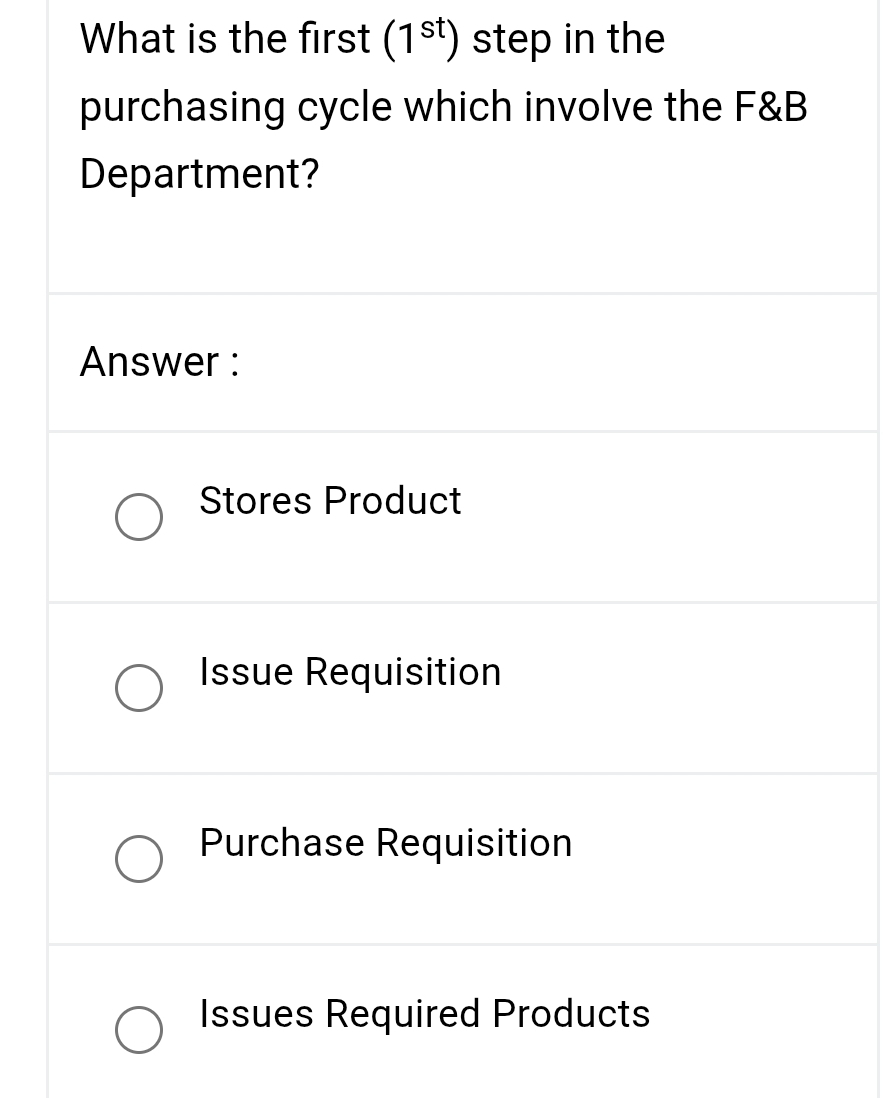Click the Issue Requisition answer label
This screenshot has width=895, height=1098.
[350, 673]
